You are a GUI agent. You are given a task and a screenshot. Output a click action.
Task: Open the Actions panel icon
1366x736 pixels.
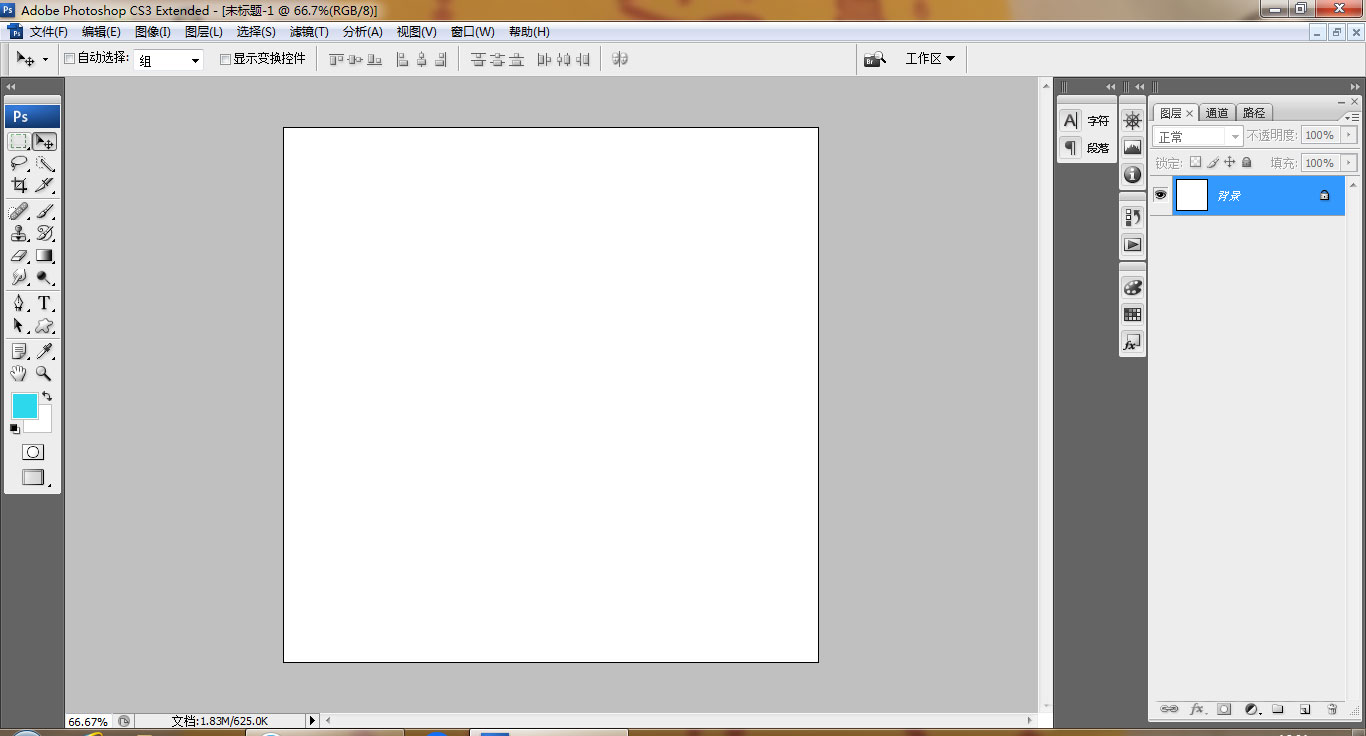(x=1132, y=244)
